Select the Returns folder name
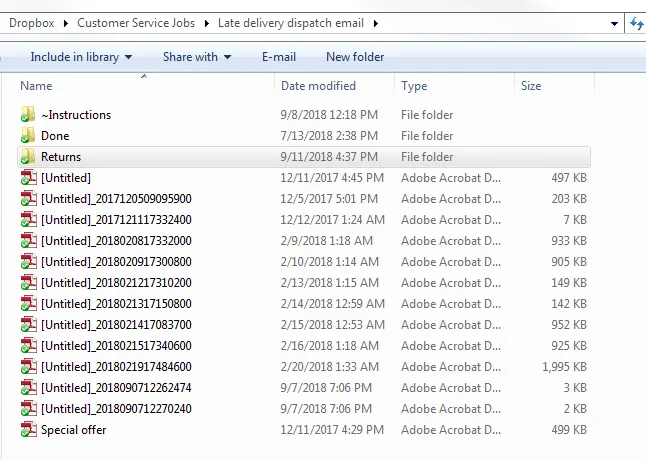The image size is (646, 460). pyautogui.click(x=61, y=157)
